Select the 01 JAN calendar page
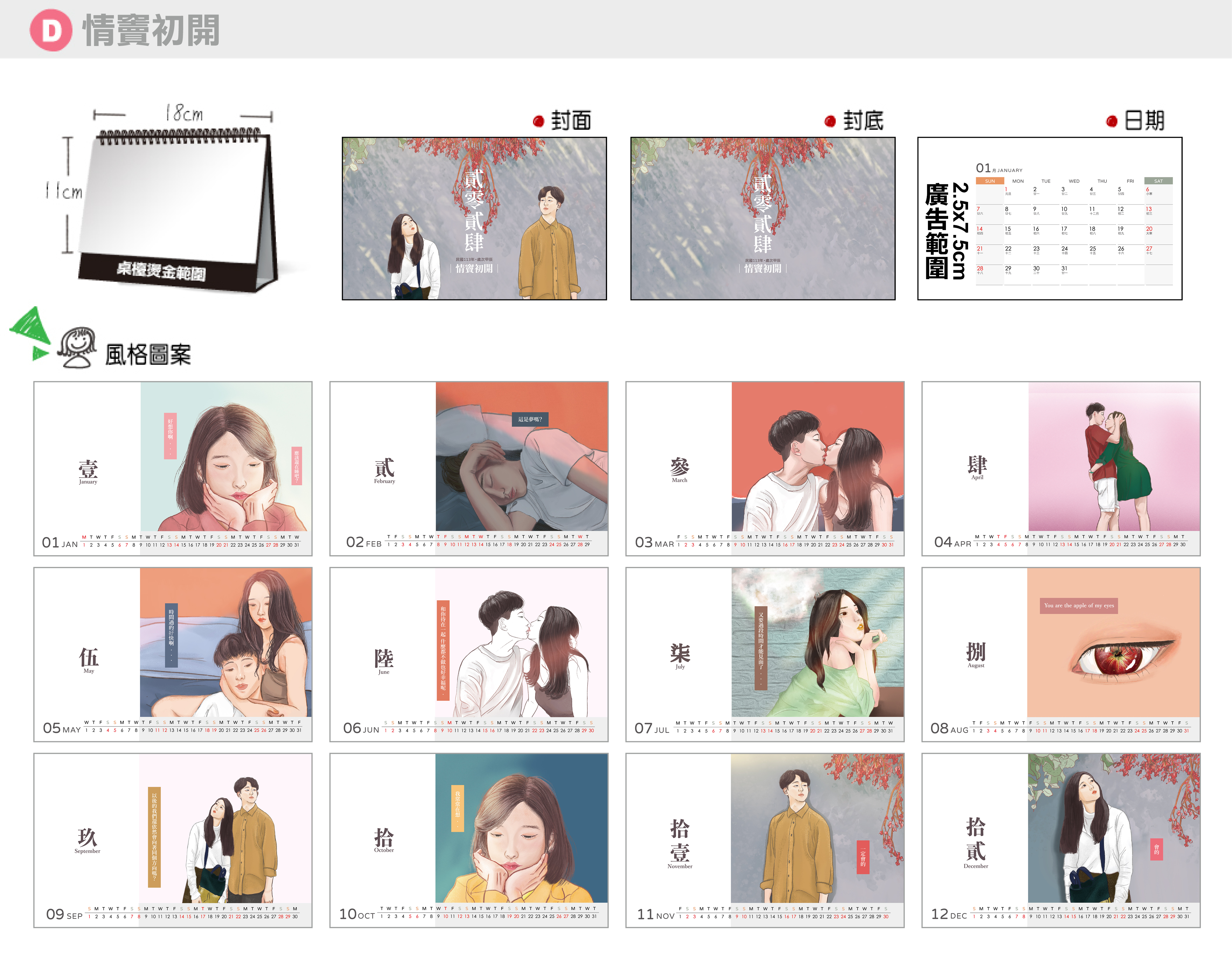Image resolution: width=1232 pixels, height=955 pixels. tap(173, 468)
